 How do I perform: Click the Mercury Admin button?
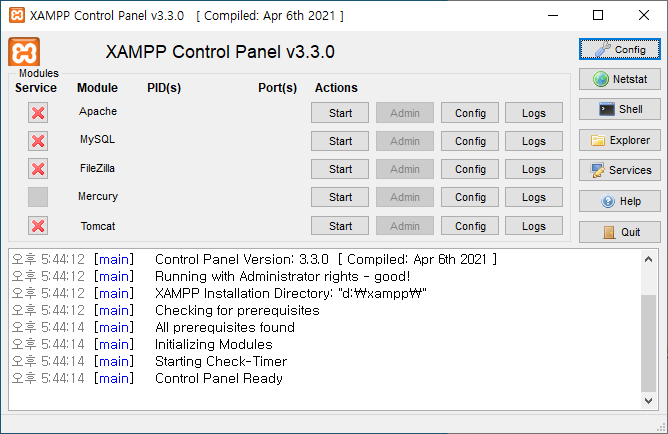[405, 197]
